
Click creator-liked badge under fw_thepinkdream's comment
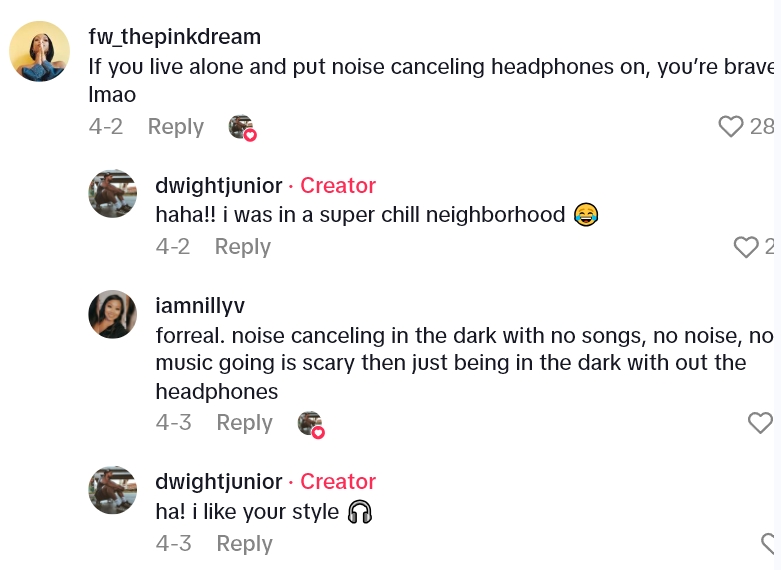tap(243, 128)
